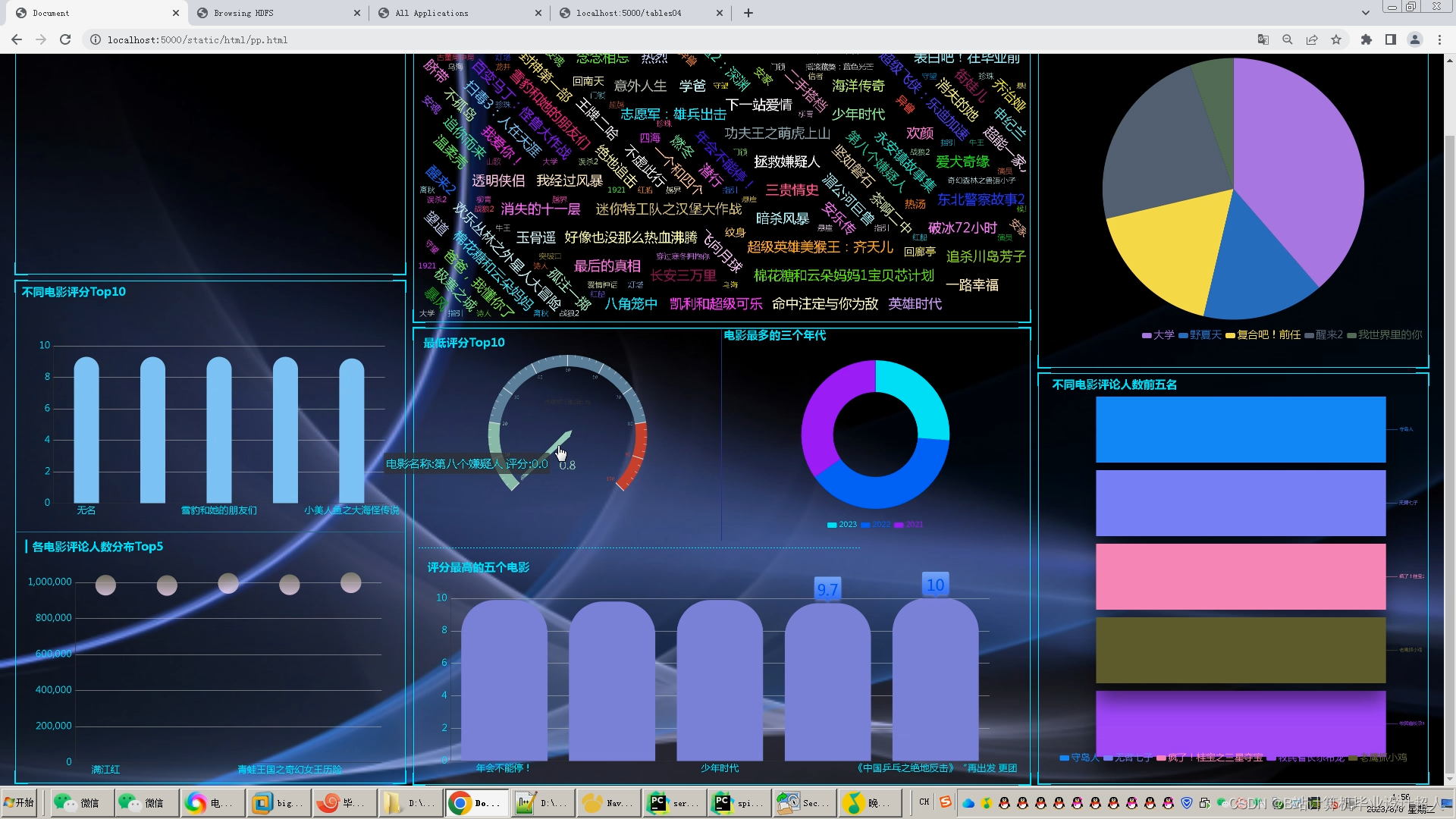Open the Extensions puzzle icon
Screen dimensions: 1456x819
1367,40
